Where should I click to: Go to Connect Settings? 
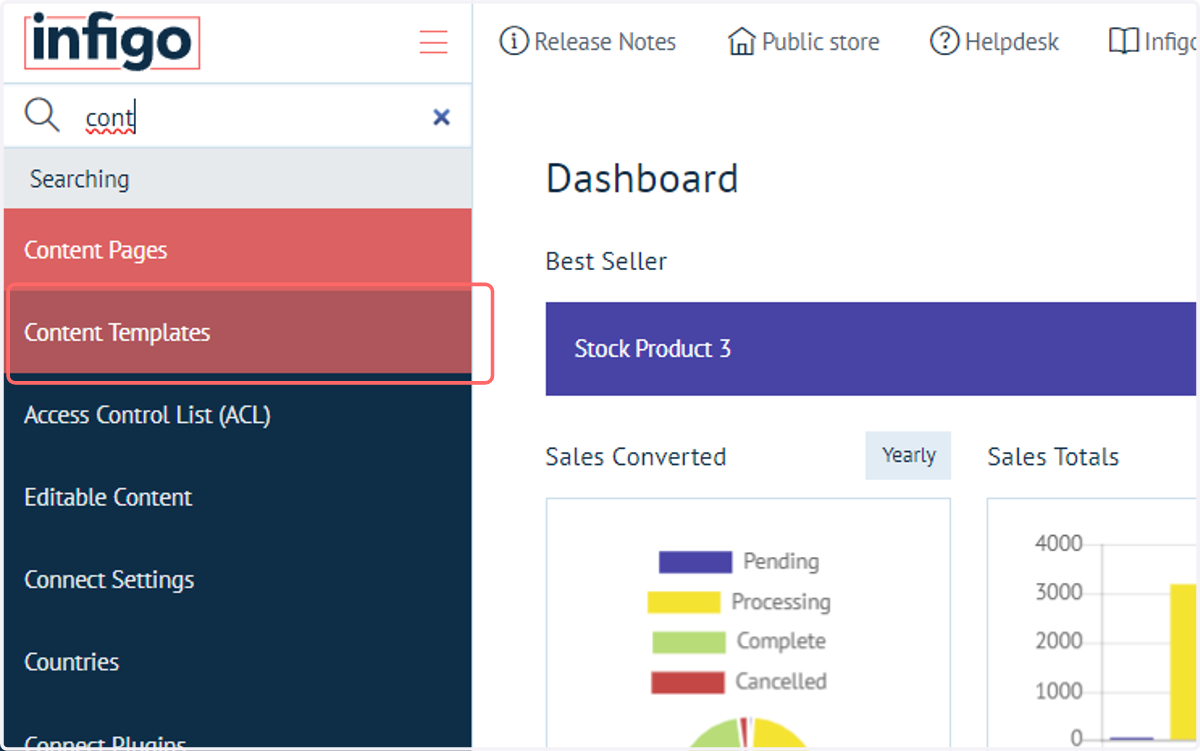pyautogui.click(x=238, y=580)
